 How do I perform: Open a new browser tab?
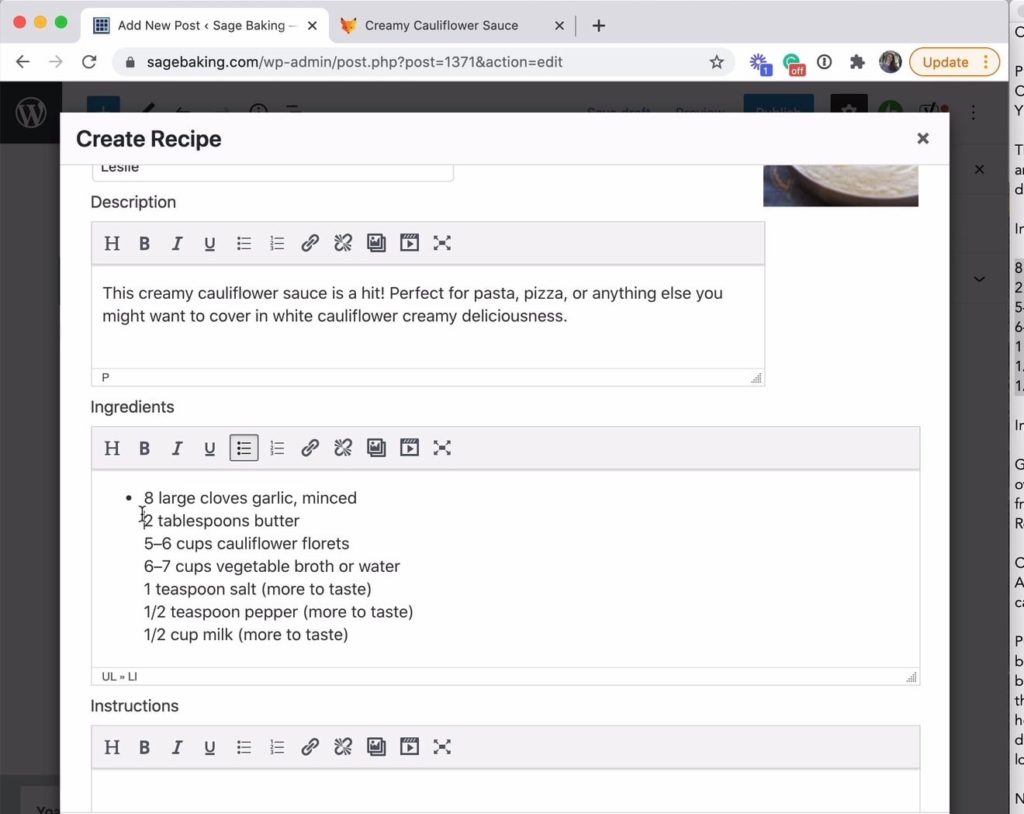(x=598, y=25)
